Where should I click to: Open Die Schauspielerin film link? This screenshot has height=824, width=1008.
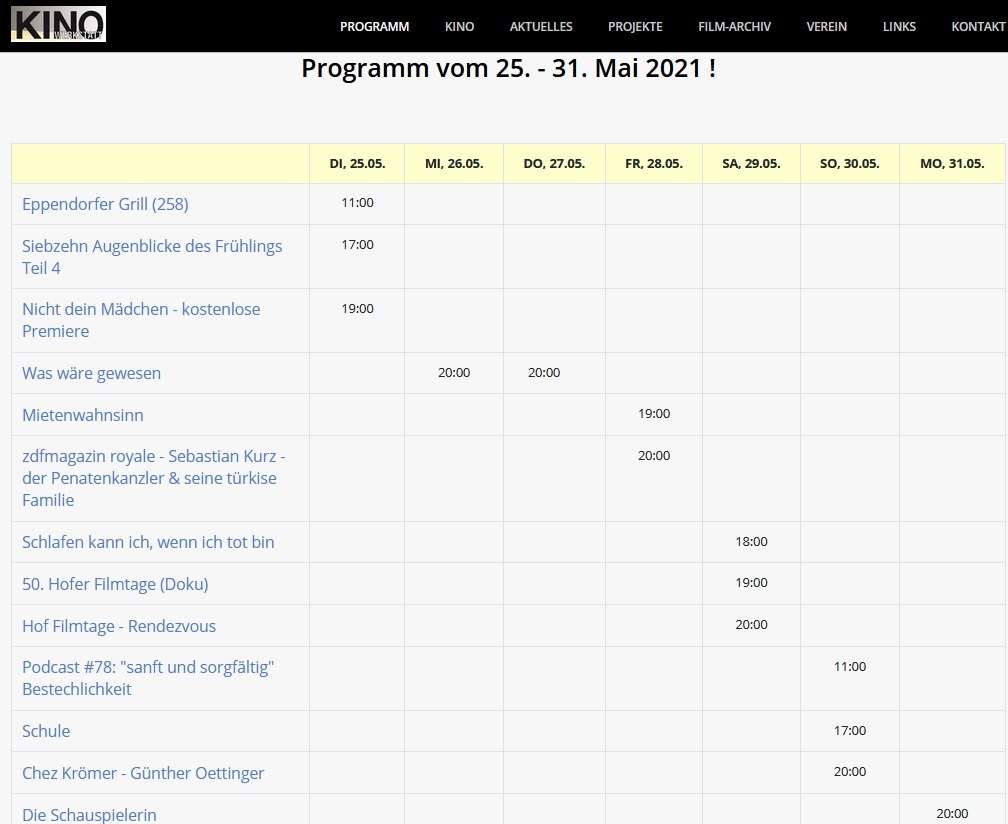(x=89, y=814)
